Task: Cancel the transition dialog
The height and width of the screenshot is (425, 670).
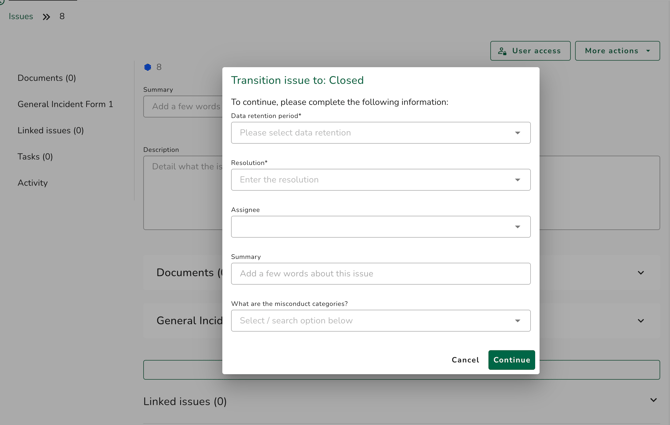Action: (x=465, y=360)
